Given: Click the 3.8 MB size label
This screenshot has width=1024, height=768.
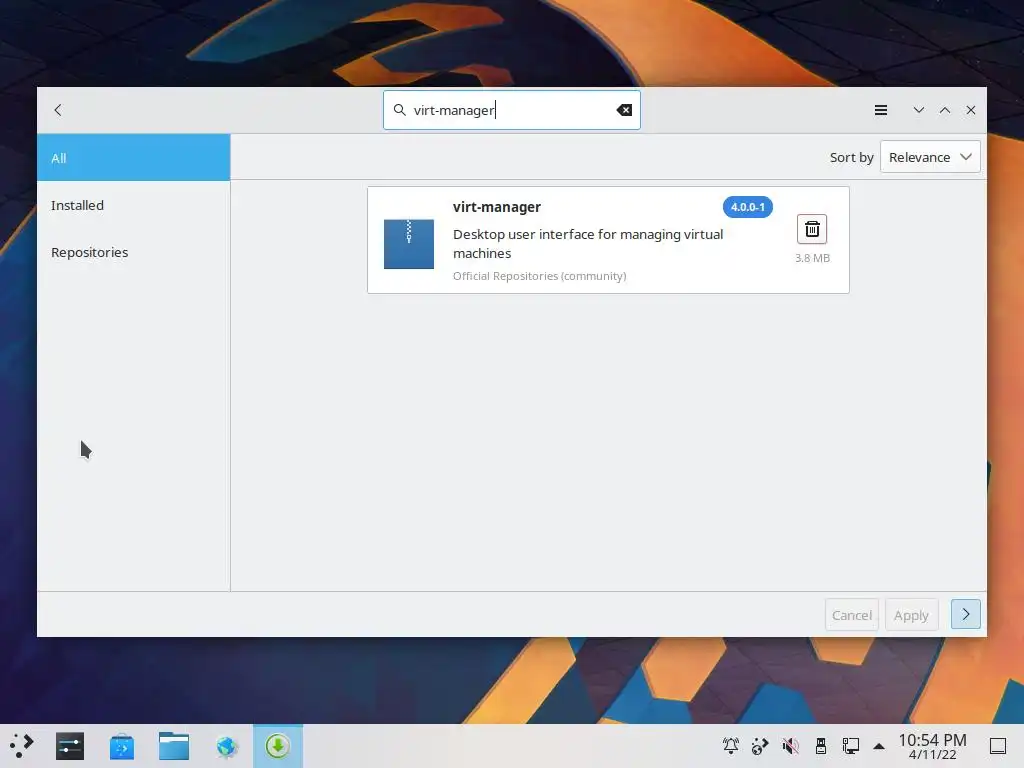Looking at the screenshot, I should click(x=812, y=258).
